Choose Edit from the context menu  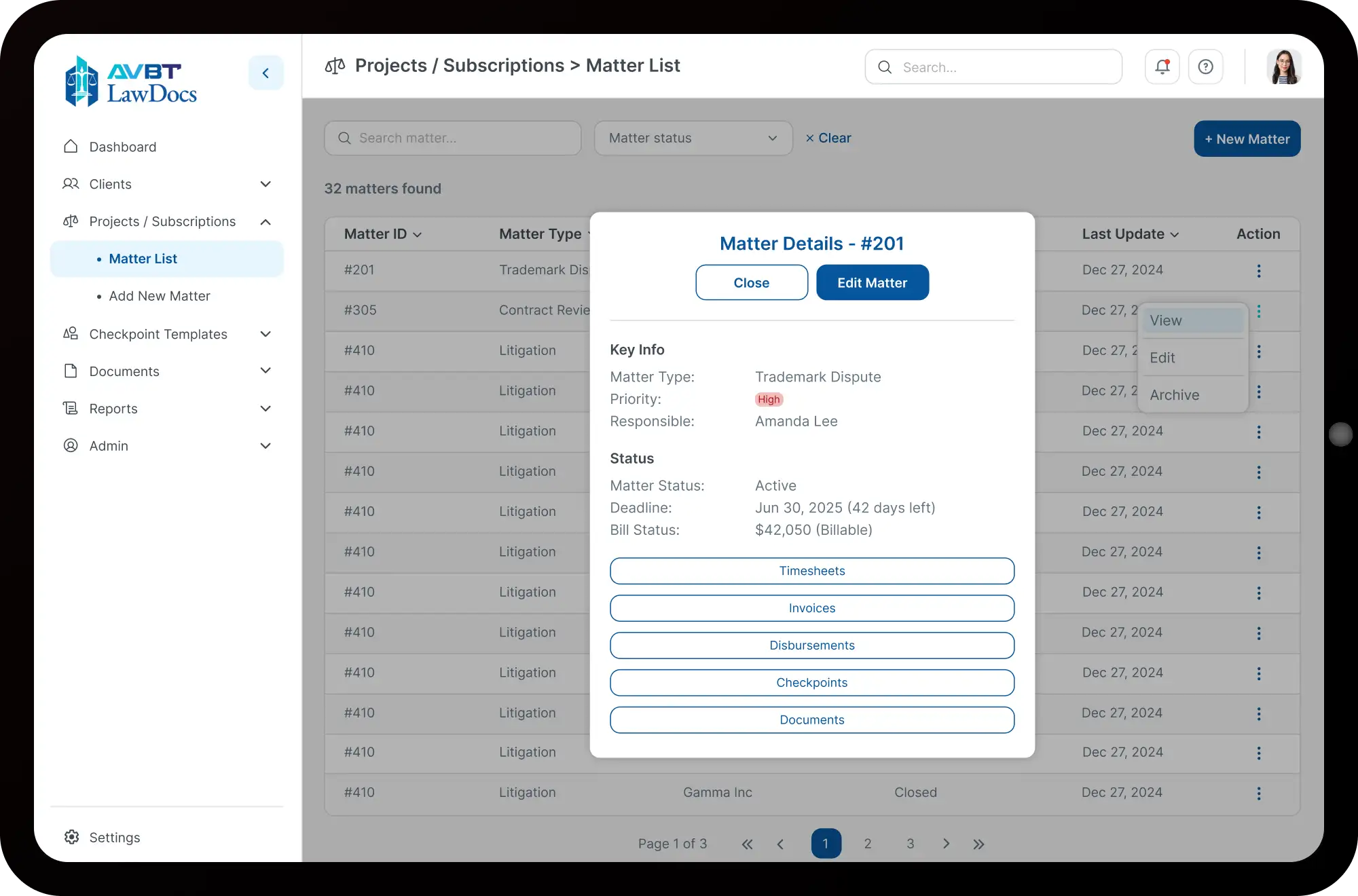(1193, 358)
